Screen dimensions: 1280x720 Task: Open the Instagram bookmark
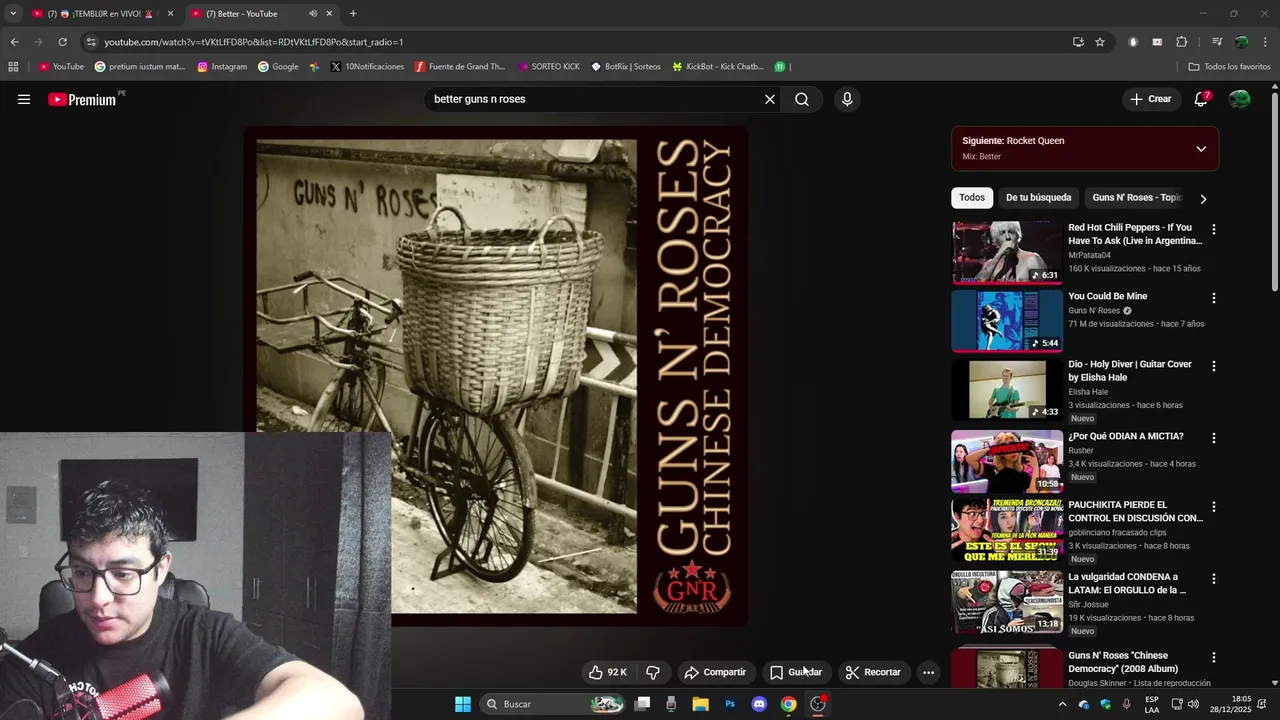pyautogui.click(x=222, y=67)
